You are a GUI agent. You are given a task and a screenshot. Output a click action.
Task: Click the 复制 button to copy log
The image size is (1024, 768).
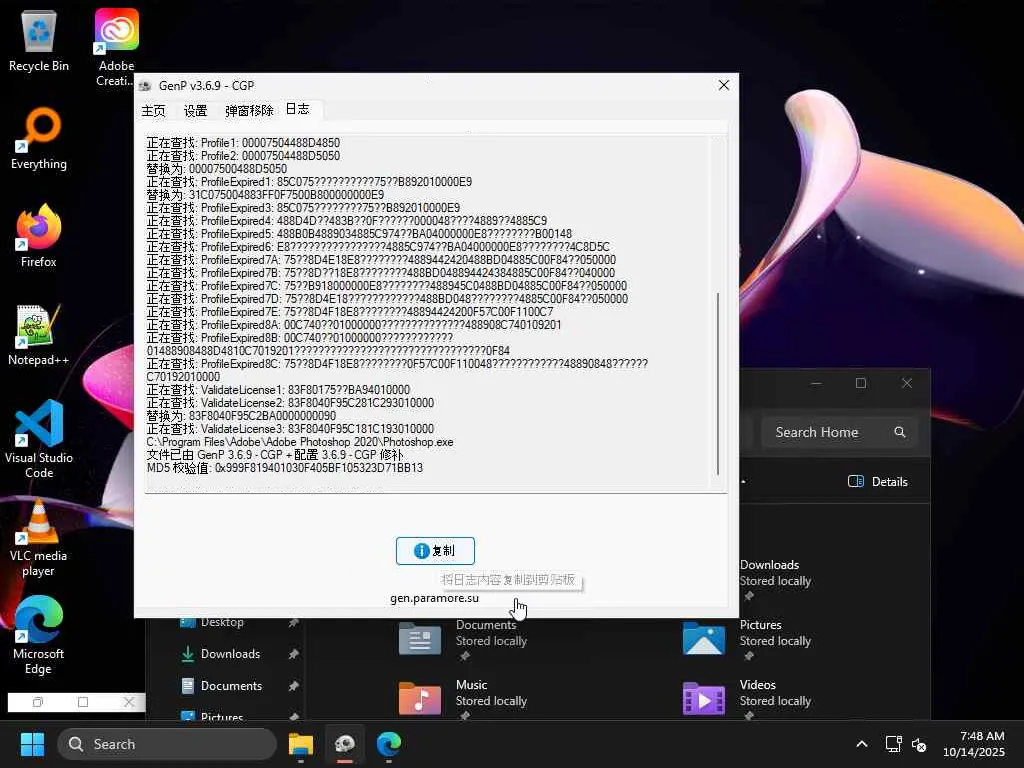[435, 551]
